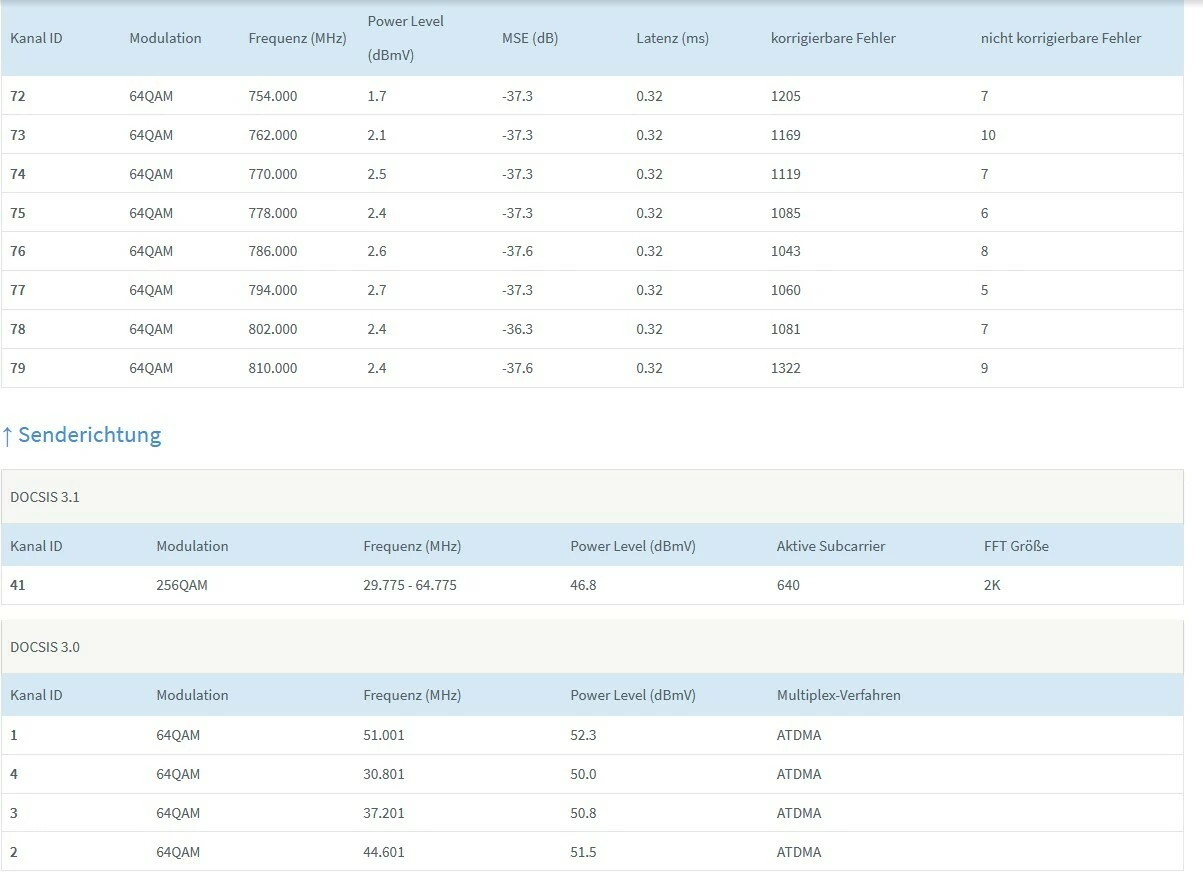Select the 1322 correctable errors value
This screenshot has width=1203, height=889.
(786, 368)
